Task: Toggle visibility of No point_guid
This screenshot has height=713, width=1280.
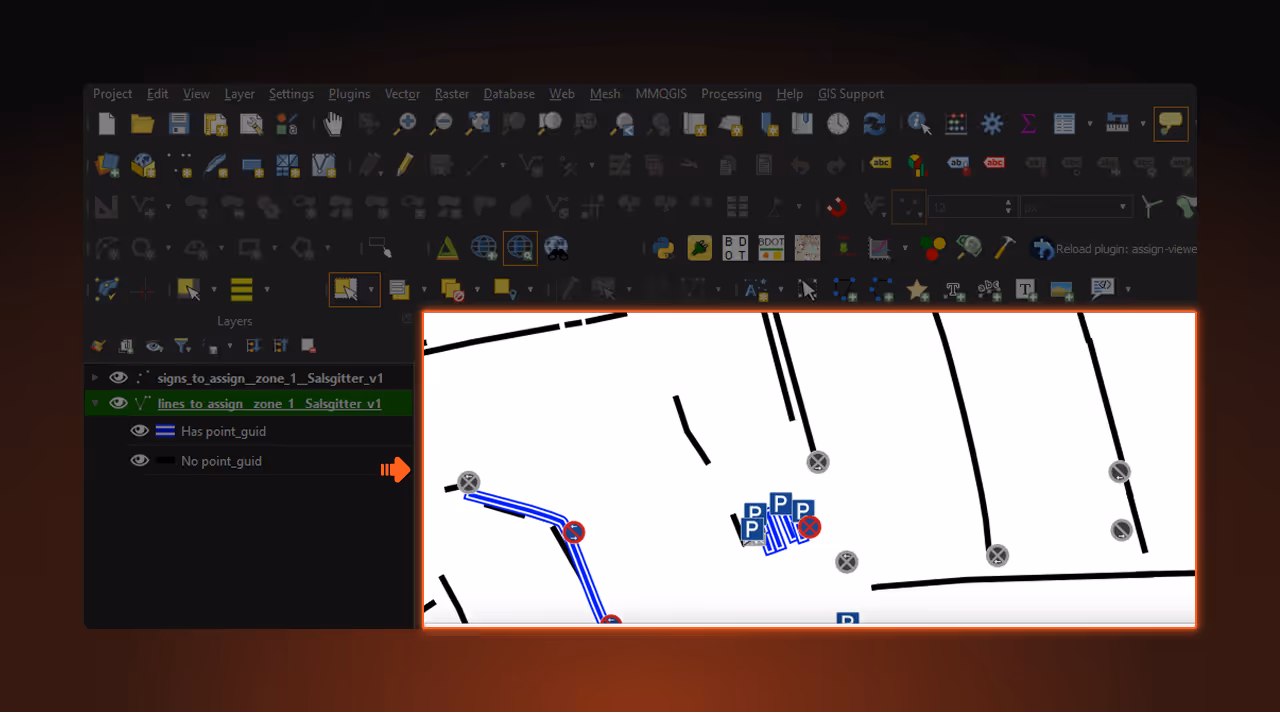Action: [140, 460]
